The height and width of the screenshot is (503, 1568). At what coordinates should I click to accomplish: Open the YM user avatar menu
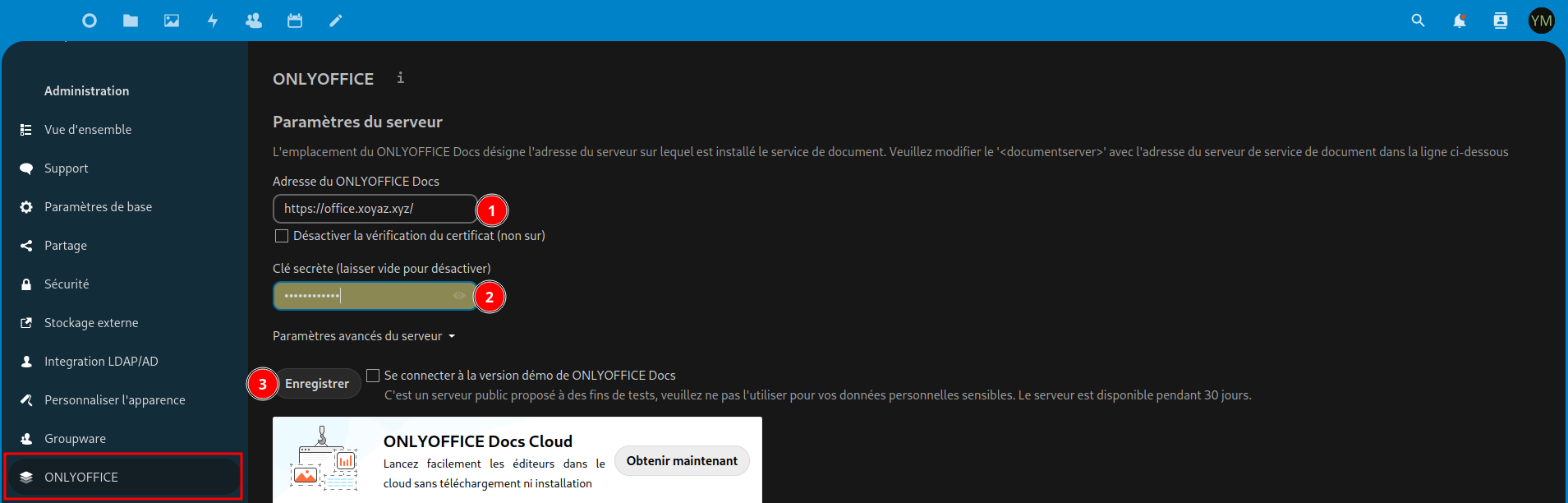1541,21
